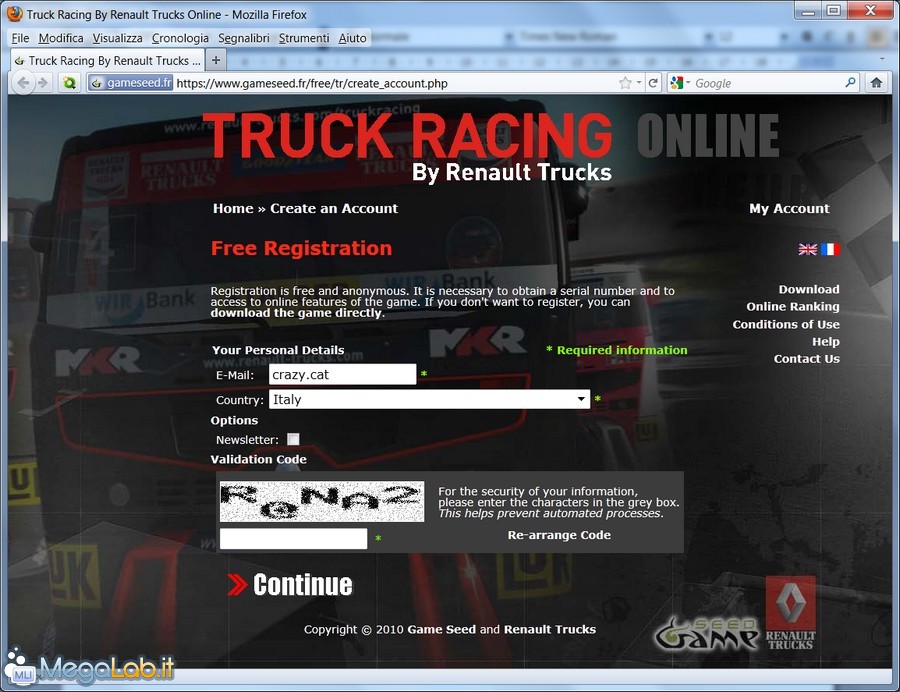Expand the Country dropdown showing Italy
Screen dimensions: 900x692
(x=429, y=399)
